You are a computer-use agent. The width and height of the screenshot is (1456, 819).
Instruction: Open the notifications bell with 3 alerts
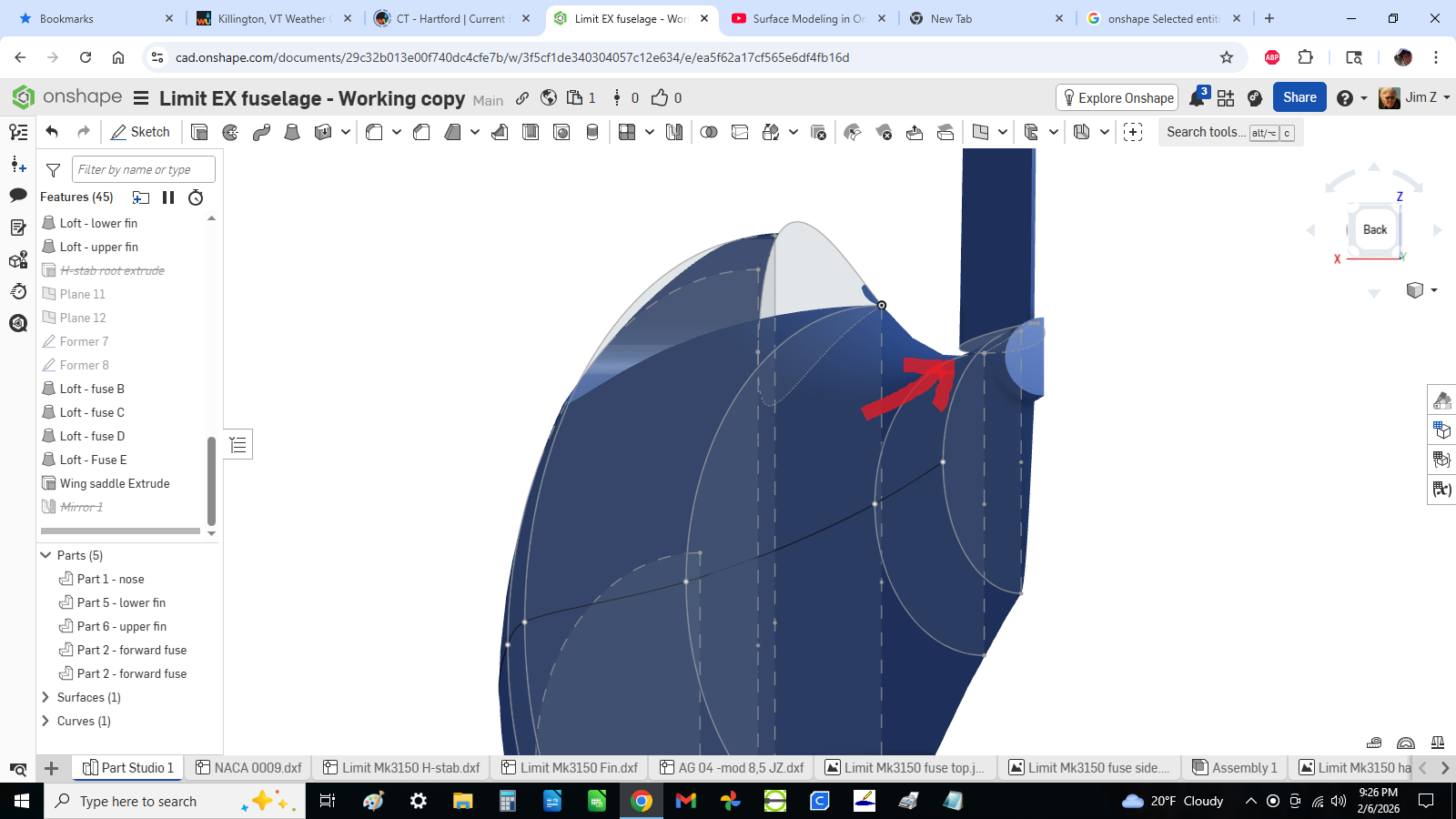[x=1197, y=96]
